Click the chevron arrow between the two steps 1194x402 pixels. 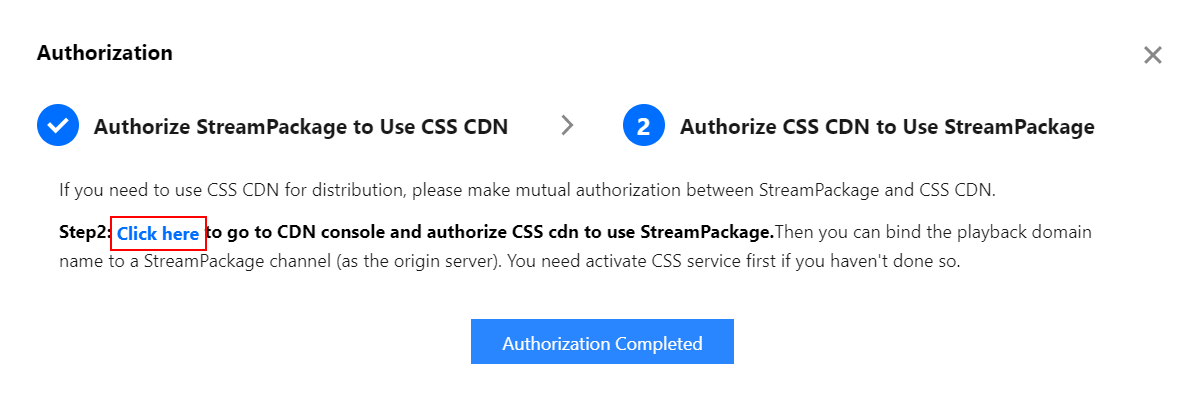coord(567,125)
